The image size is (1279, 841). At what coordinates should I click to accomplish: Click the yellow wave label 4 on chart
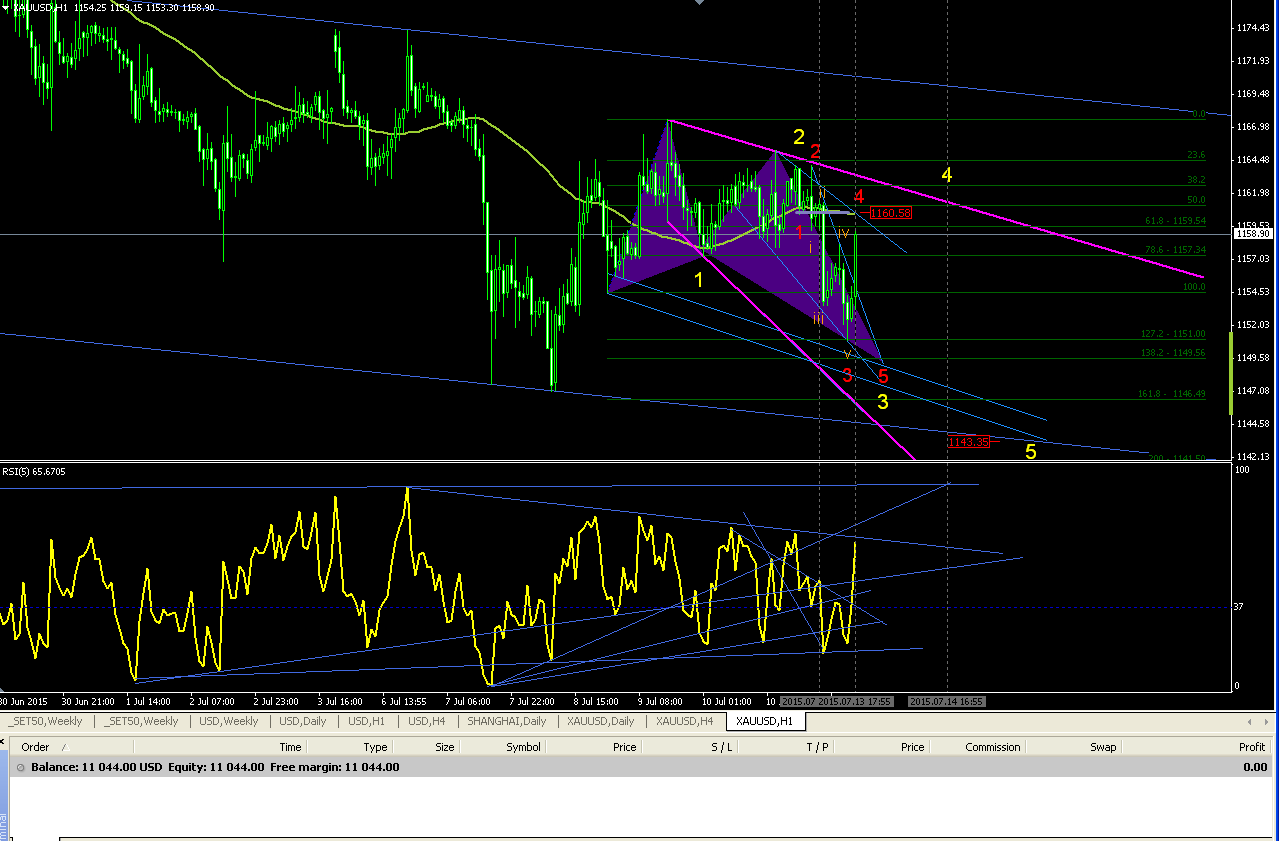click(946, 175)
